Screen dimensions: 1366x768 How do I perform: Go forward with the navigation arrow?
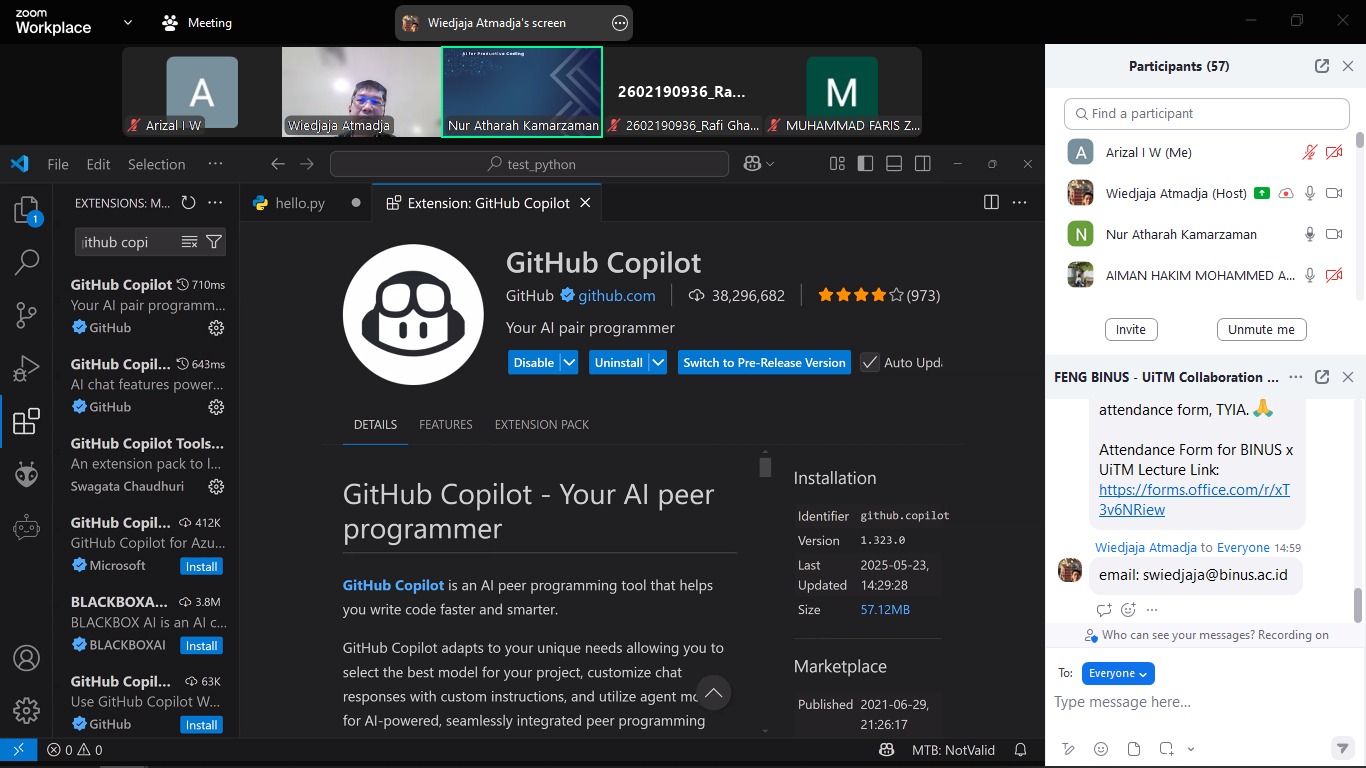point(307,164)
